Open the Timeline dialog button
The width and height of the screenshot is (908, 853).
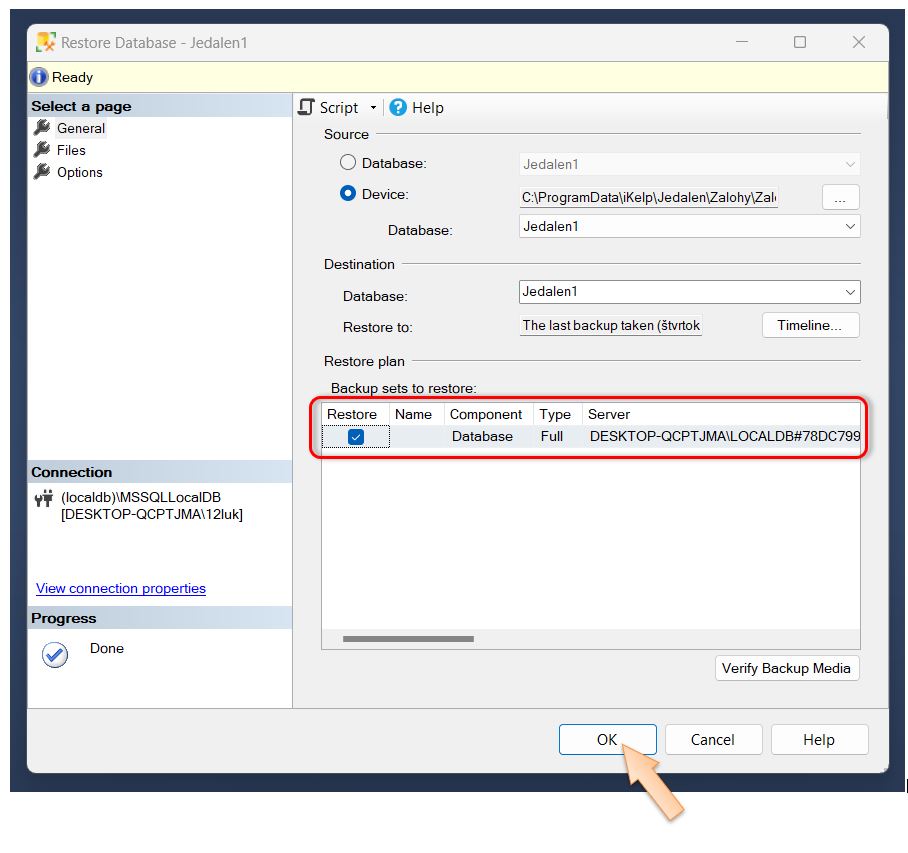(x=810, y=325)
